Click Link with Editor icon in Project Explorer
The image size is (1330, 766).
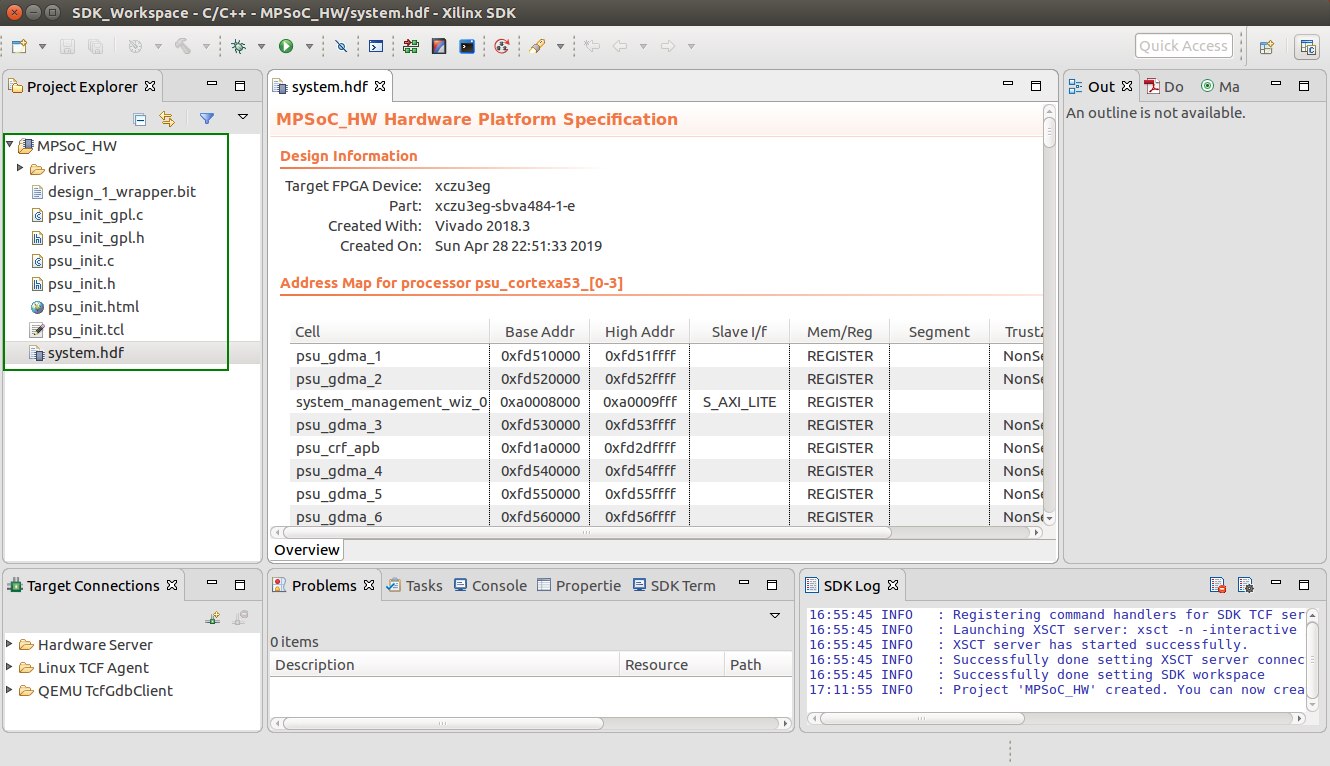[167, 119]
